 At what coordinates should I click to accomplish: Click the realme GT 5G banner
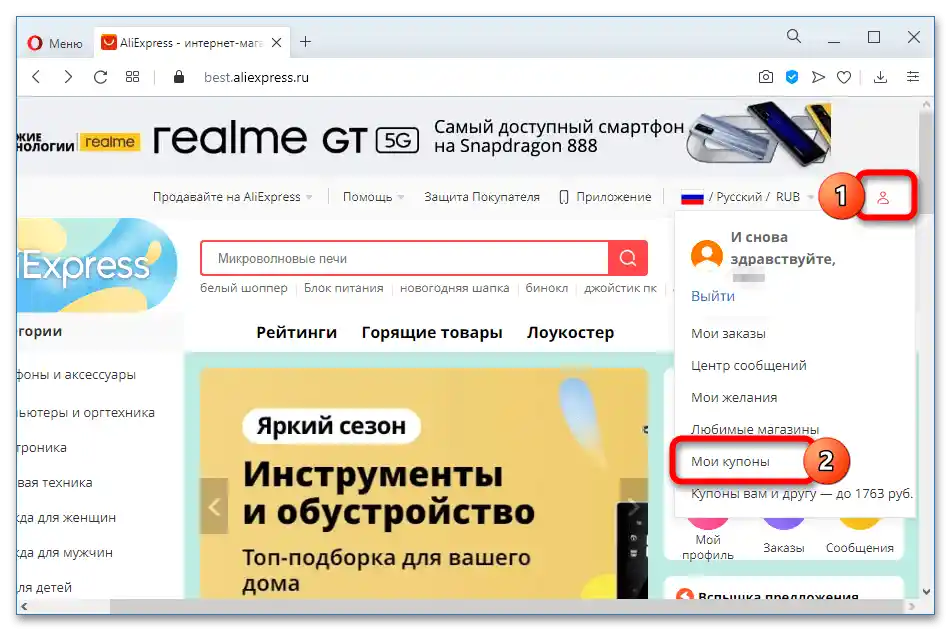coord(425,136)
